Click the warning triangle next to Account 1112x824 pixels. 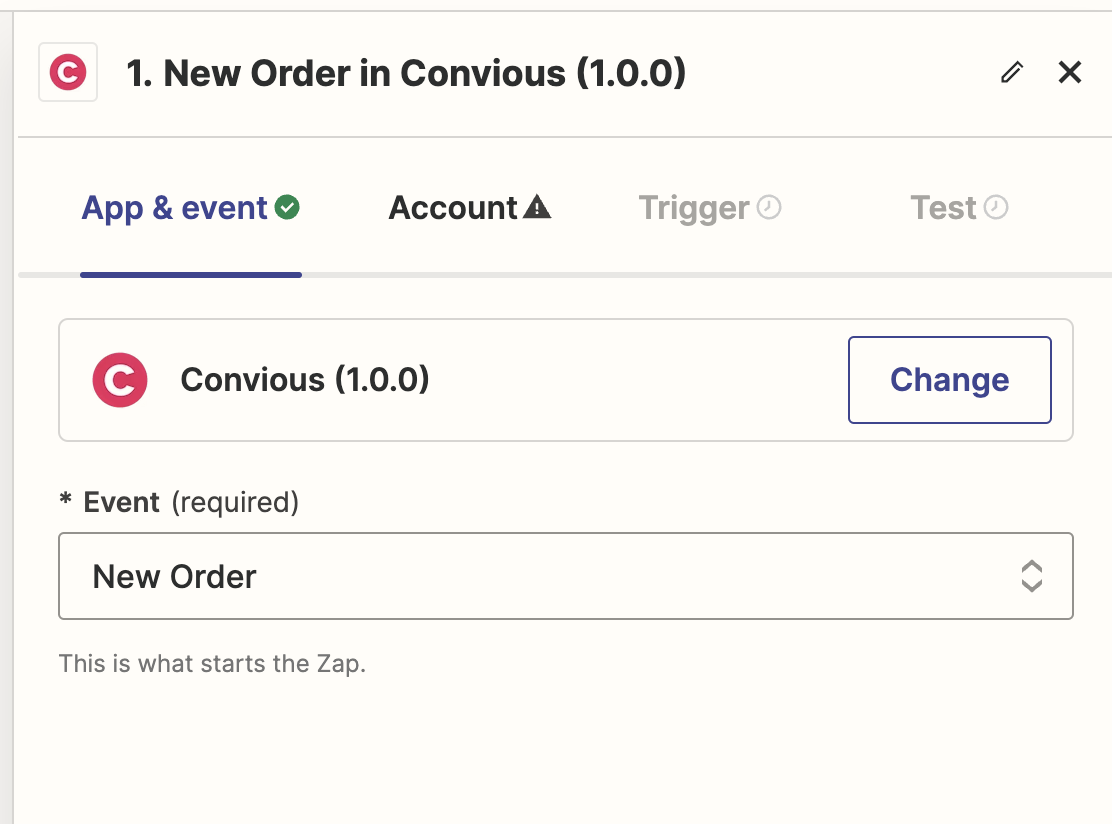(537, 208)
